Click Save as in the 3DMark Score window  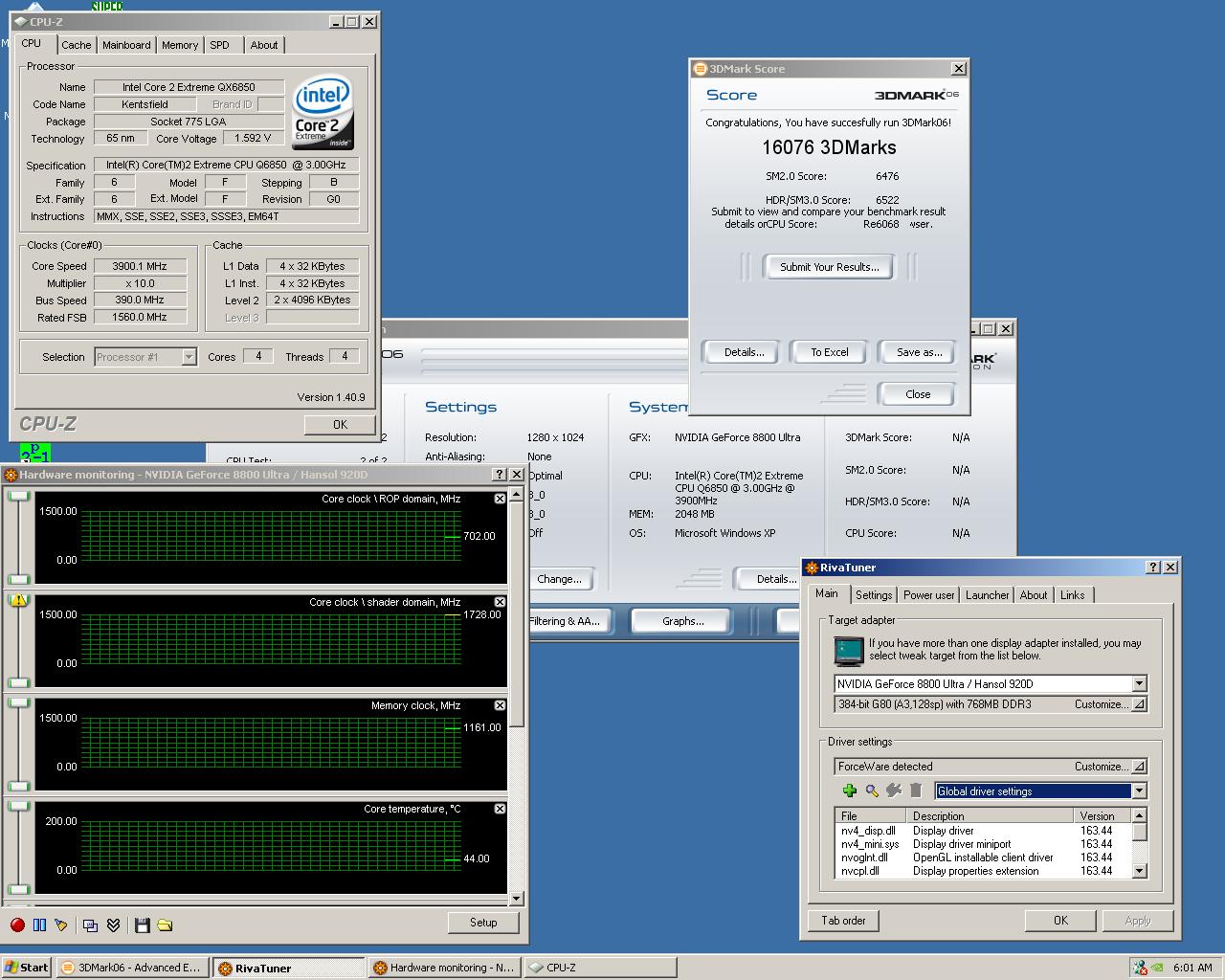click(919, 352)
